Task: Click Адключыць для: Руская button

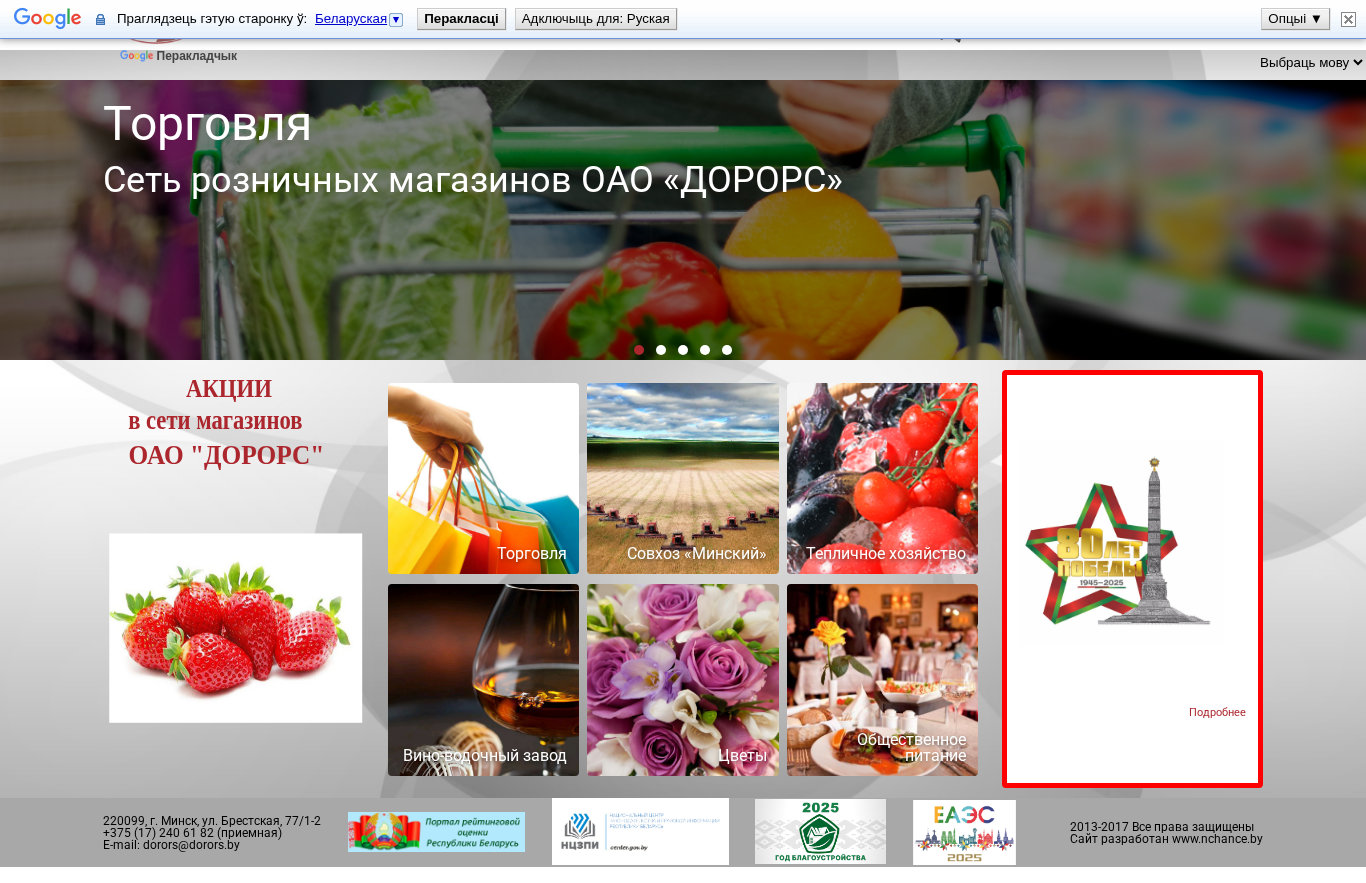Action: 596,19
